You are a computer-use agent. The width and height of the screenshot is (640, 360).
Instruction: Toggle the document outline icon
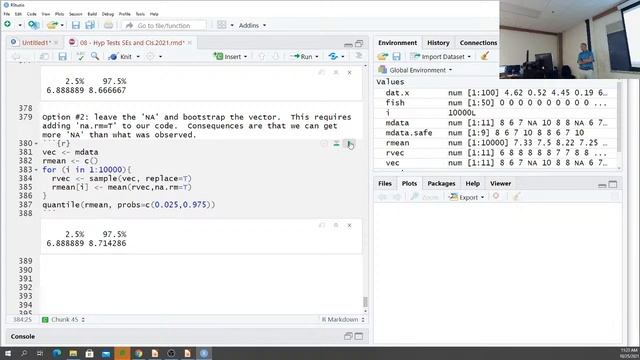(x=358, y=56)
